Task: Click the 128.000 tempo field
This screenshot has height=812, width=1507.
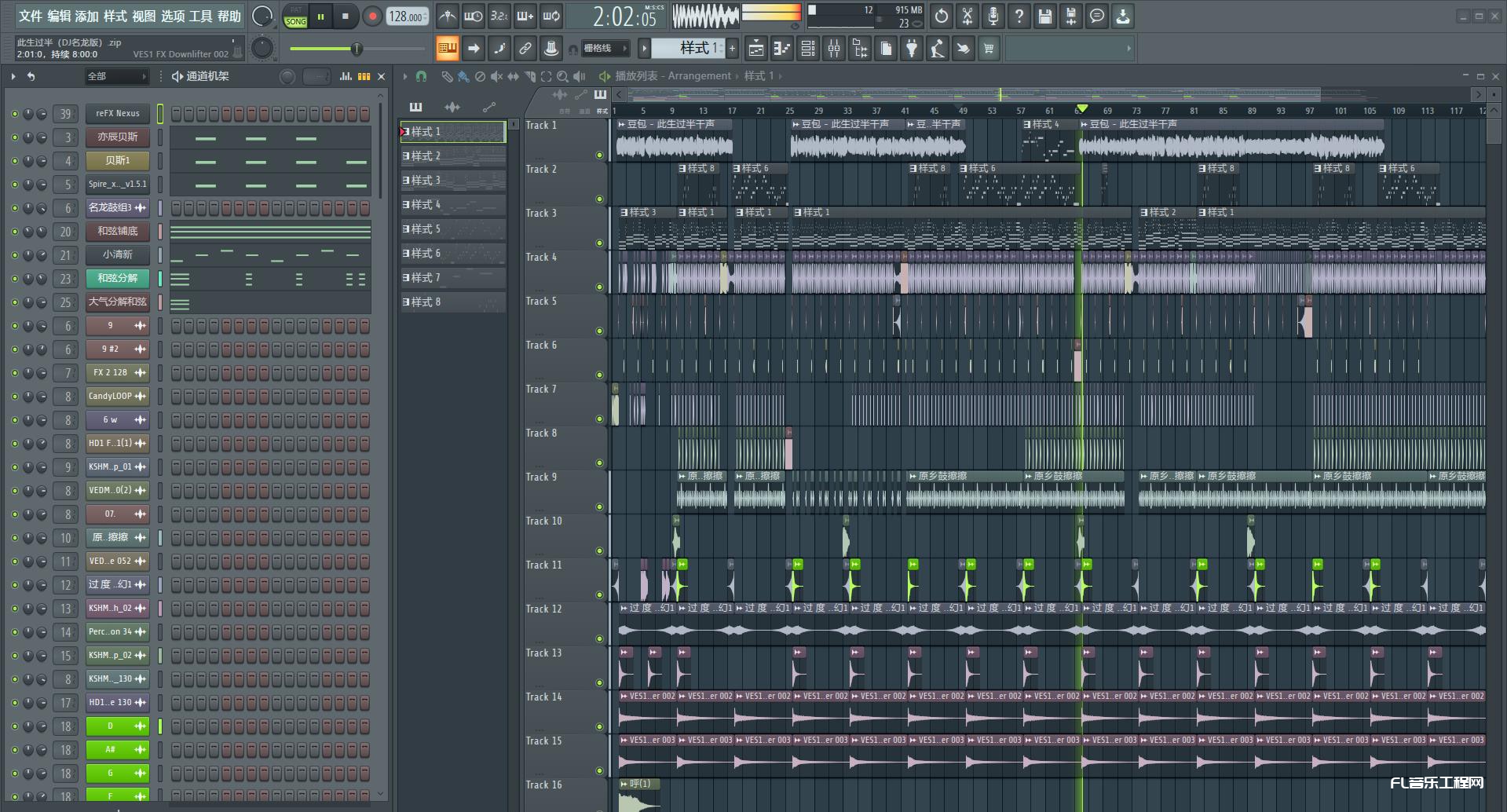Action: (x=406, y=16)
